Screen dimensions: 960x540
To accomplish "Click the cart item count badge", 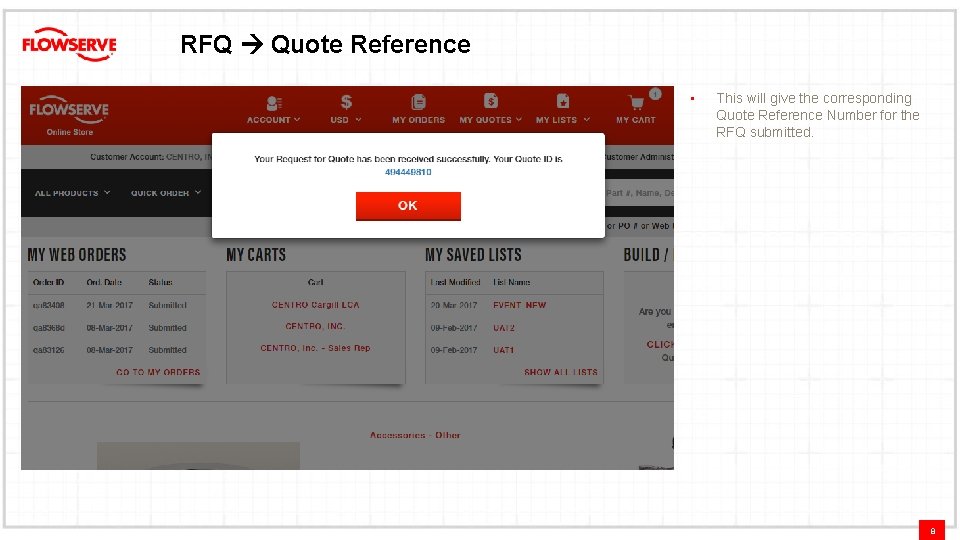I will [x=655, y=94].
